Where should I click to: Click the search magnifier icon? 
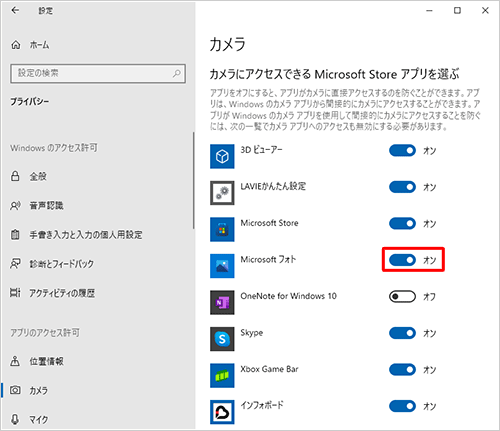[177, 73]
